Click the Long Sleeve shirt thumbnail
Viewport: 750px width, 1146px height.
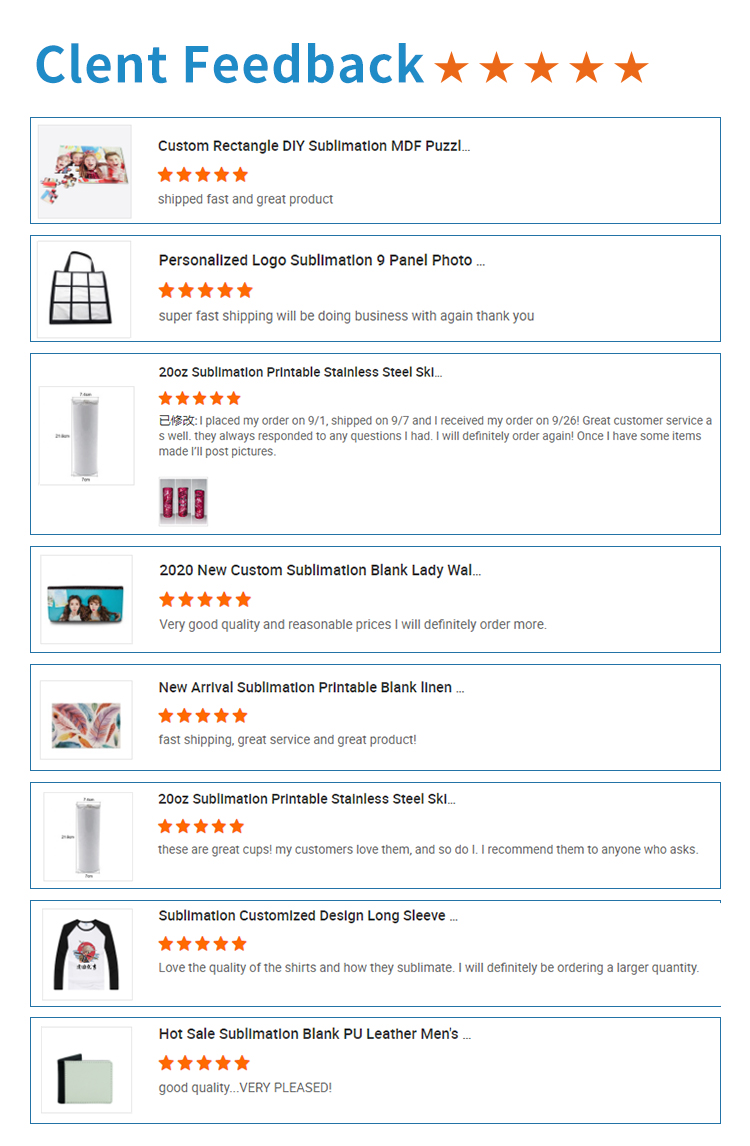[x=86, y=954]
